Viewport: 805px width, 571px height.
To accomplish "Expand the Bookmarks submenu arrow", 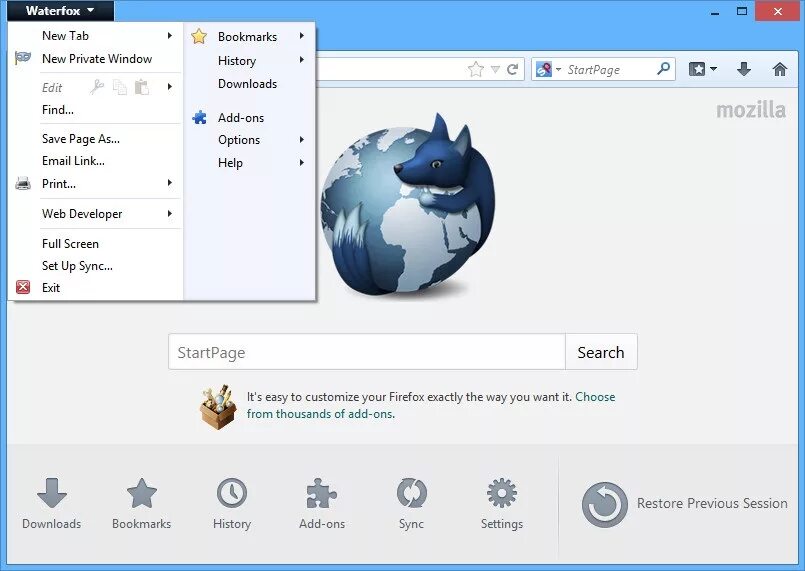I will click(302, 36).
